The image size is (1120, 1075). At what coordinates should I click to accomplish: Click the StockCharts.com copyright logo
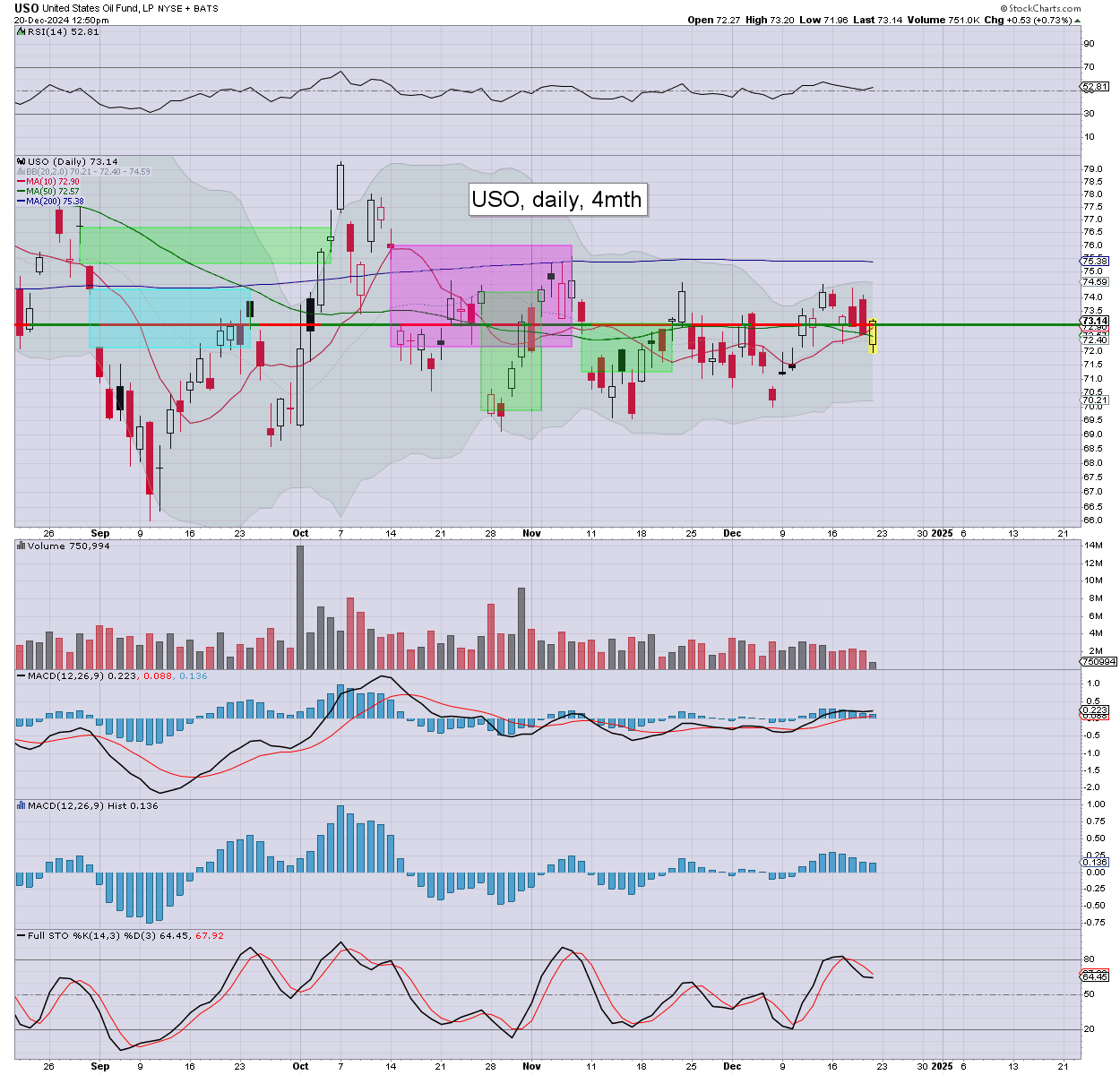coord(1039,8)
